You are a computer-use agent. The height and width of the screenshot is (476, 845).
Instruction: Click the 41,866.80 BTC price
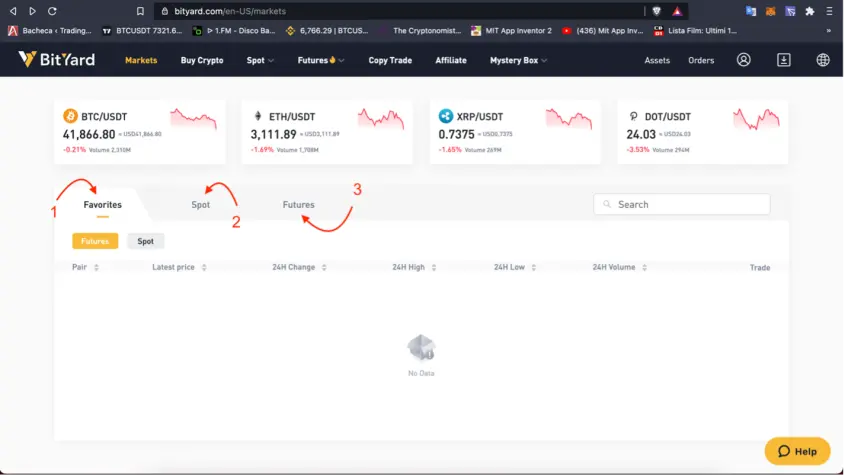coord(89,134)
